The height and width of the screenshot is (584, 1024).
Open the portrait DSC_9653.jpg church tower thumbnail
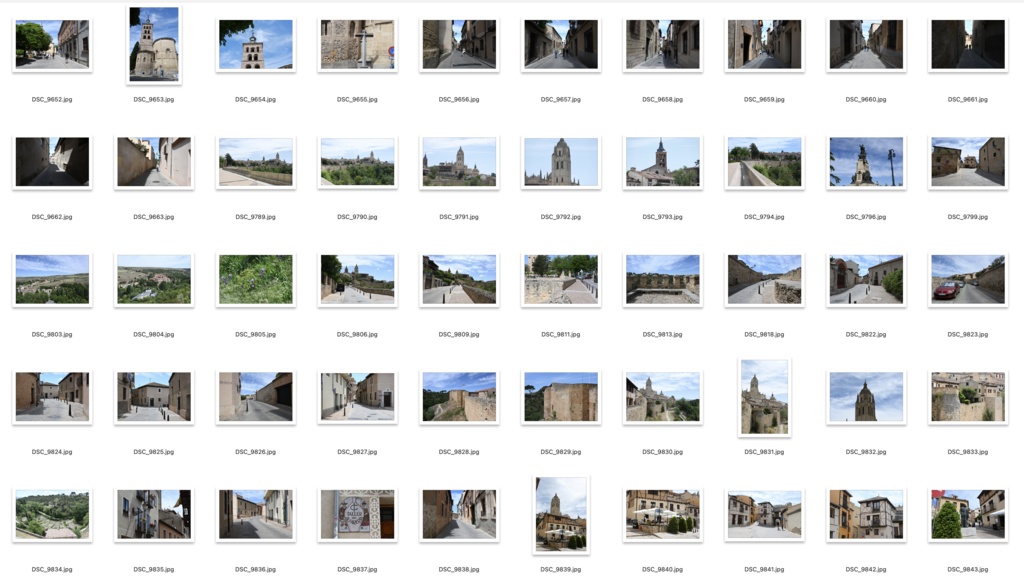point(153,44)
